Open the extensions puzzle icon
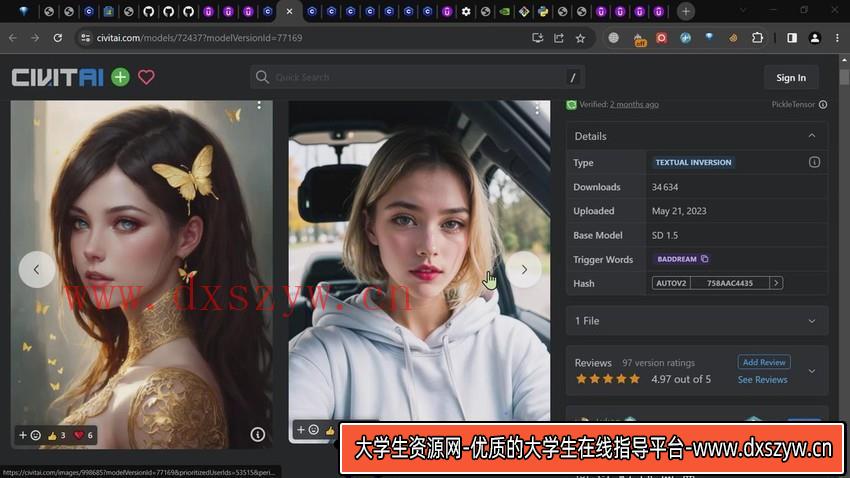The image size is (850, 478). pyautogui.click(x=757, y=38)
